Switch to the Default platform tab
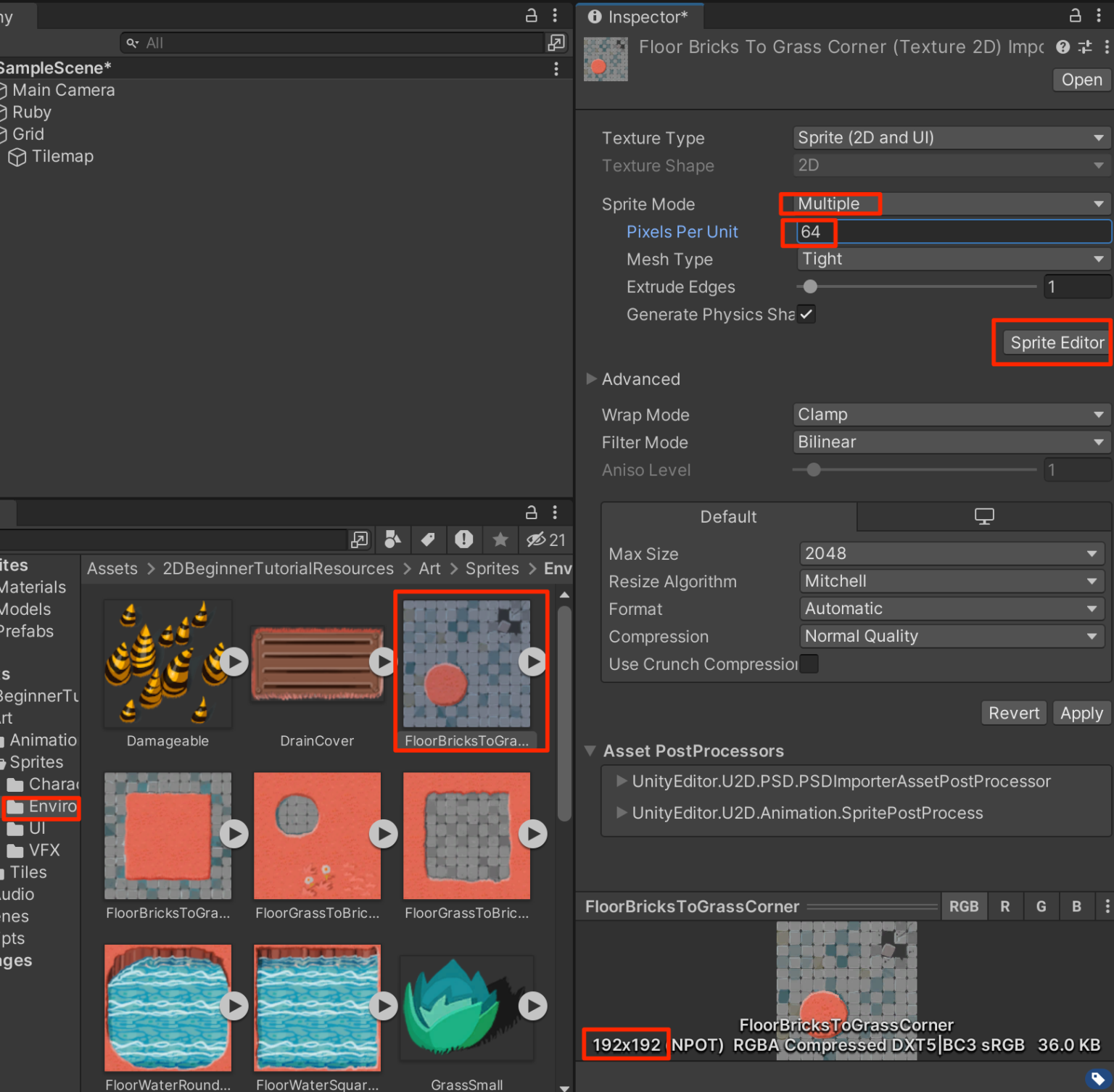 pos(728,517)
